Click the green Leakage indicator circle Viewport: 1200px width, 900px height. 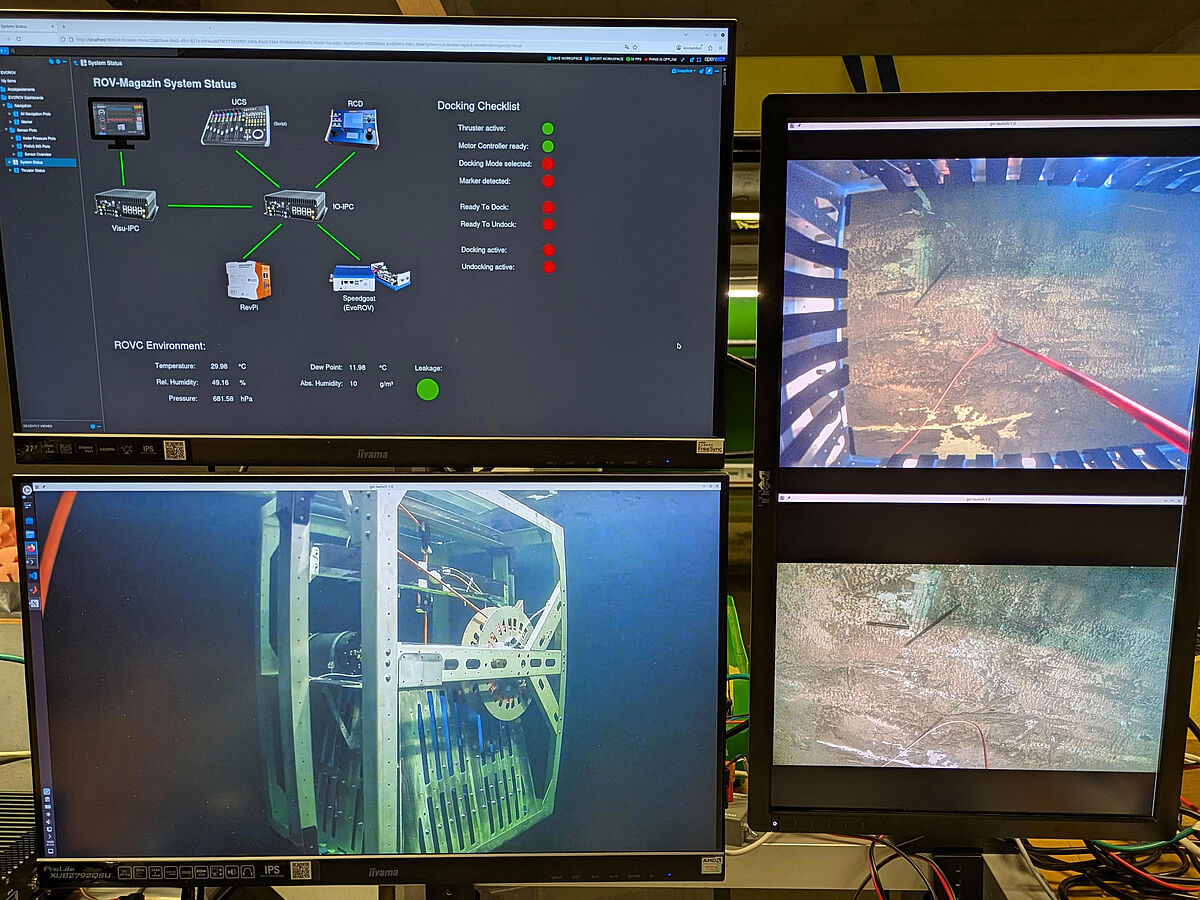427,389
